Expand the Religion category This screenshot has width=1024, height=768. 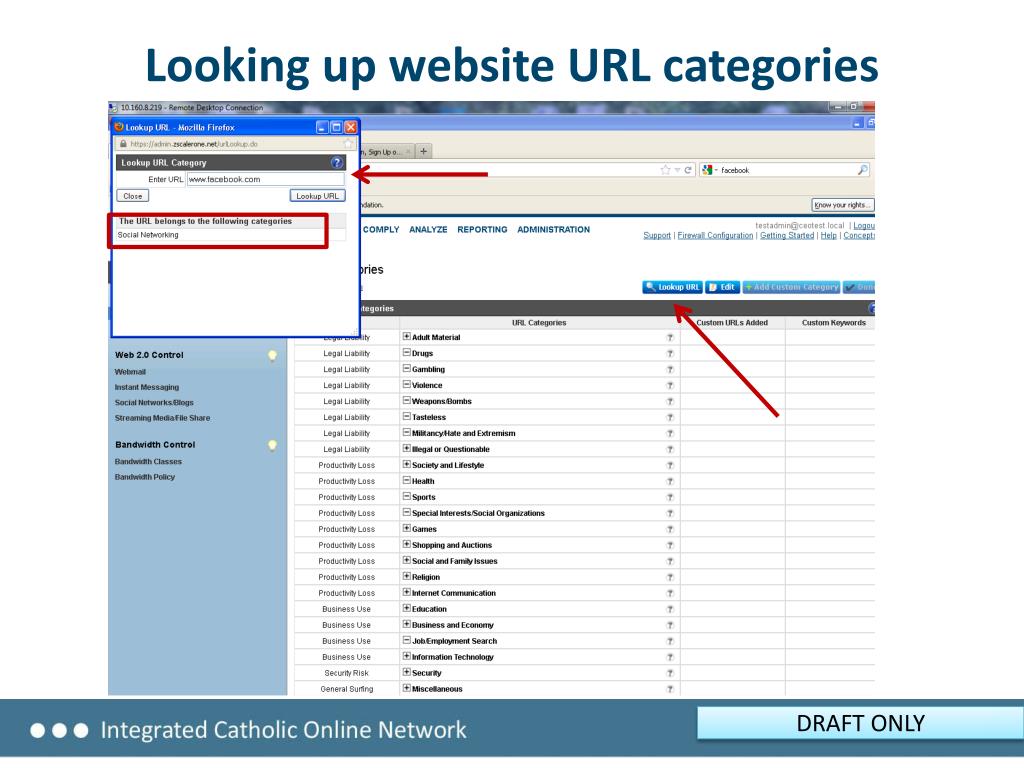pyautogui.click(x=407, y=577)
